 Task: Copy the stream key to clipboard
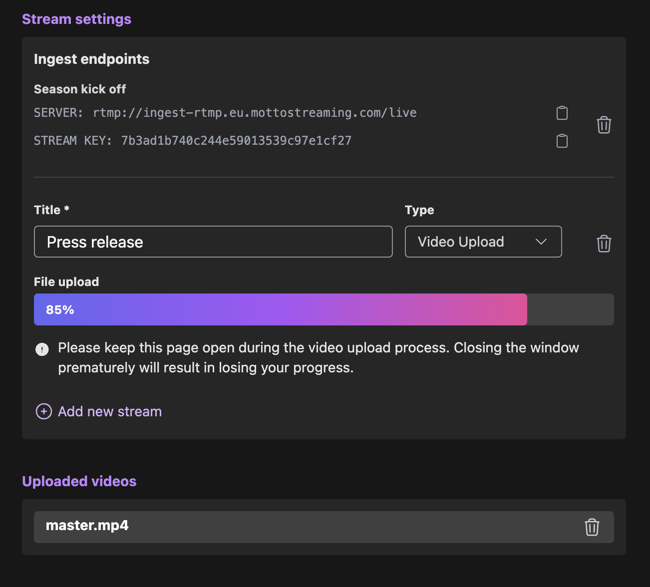(562, 141)
